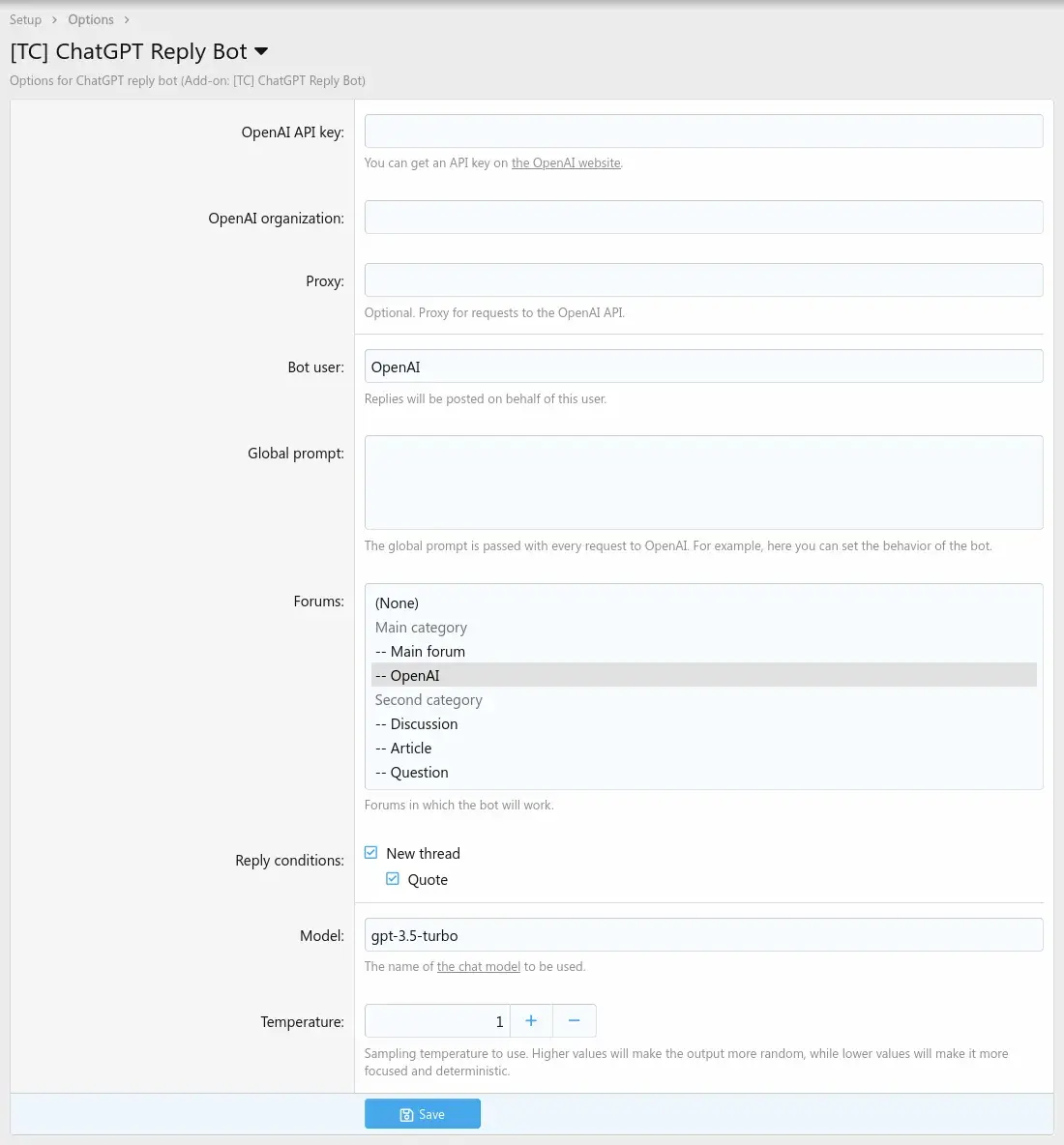Follow the chat model link
Screen dimensions: 1064x1145
(479, 966)
